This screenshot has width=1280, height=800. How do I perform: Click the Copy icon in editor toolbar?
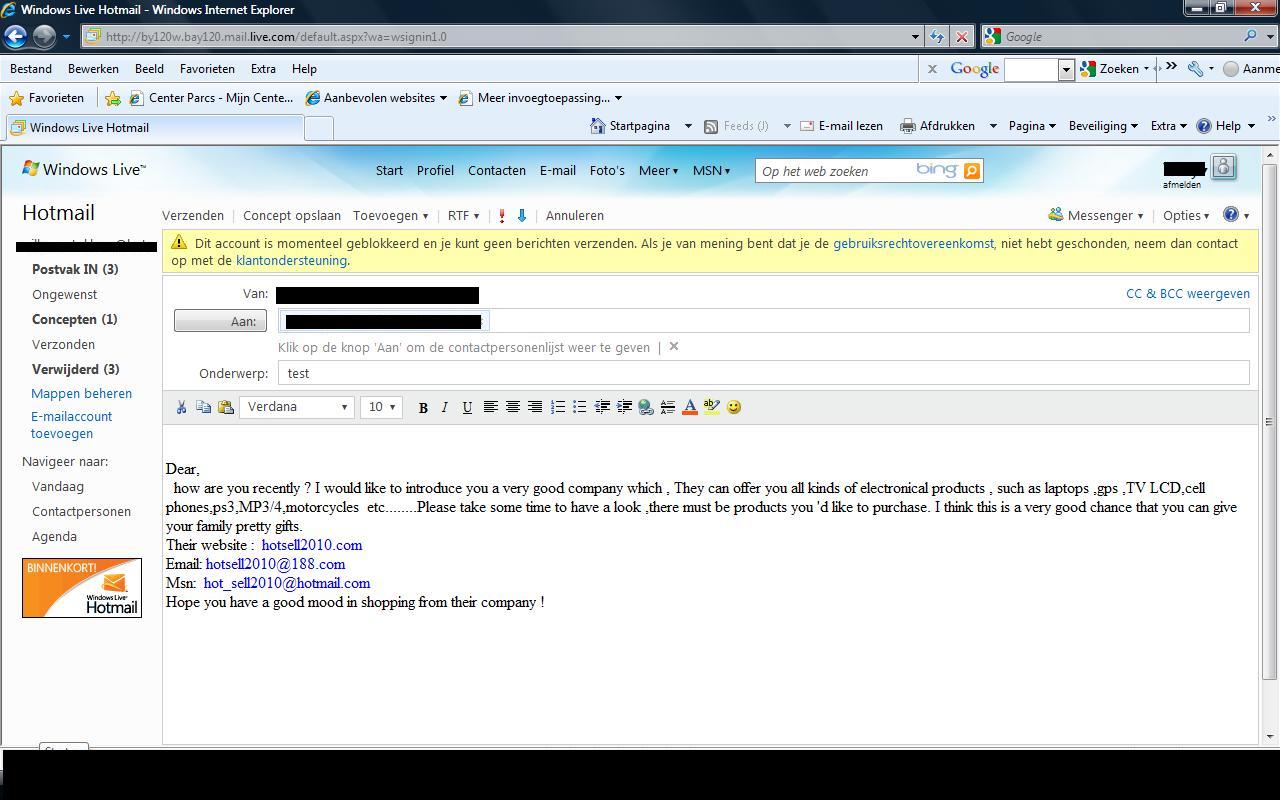click(x=203, y=407)
